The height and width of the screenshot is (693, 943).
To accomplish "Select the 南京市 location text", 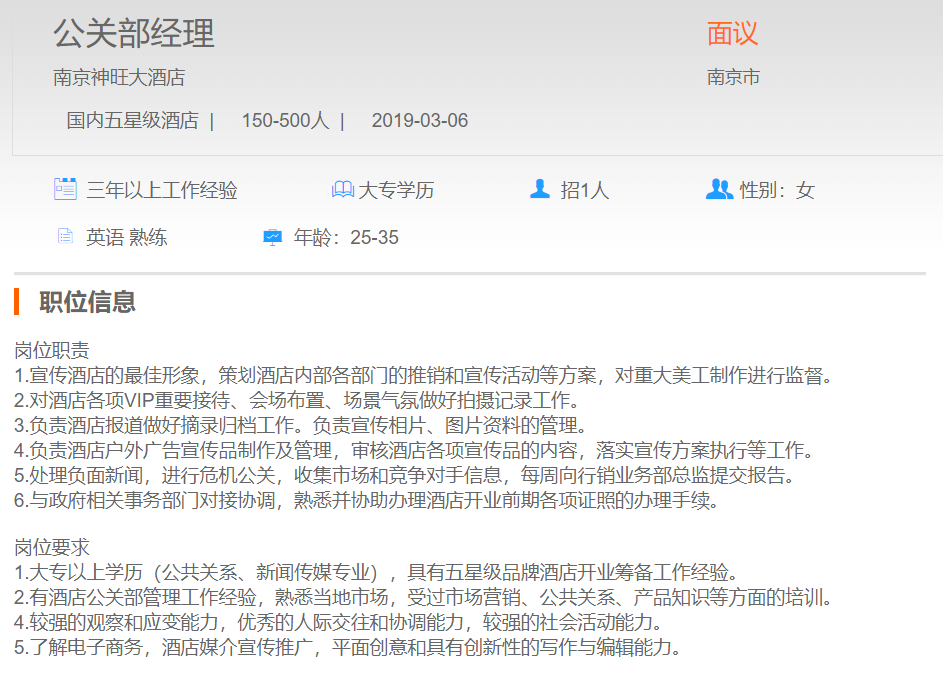I will pos(733,77).
